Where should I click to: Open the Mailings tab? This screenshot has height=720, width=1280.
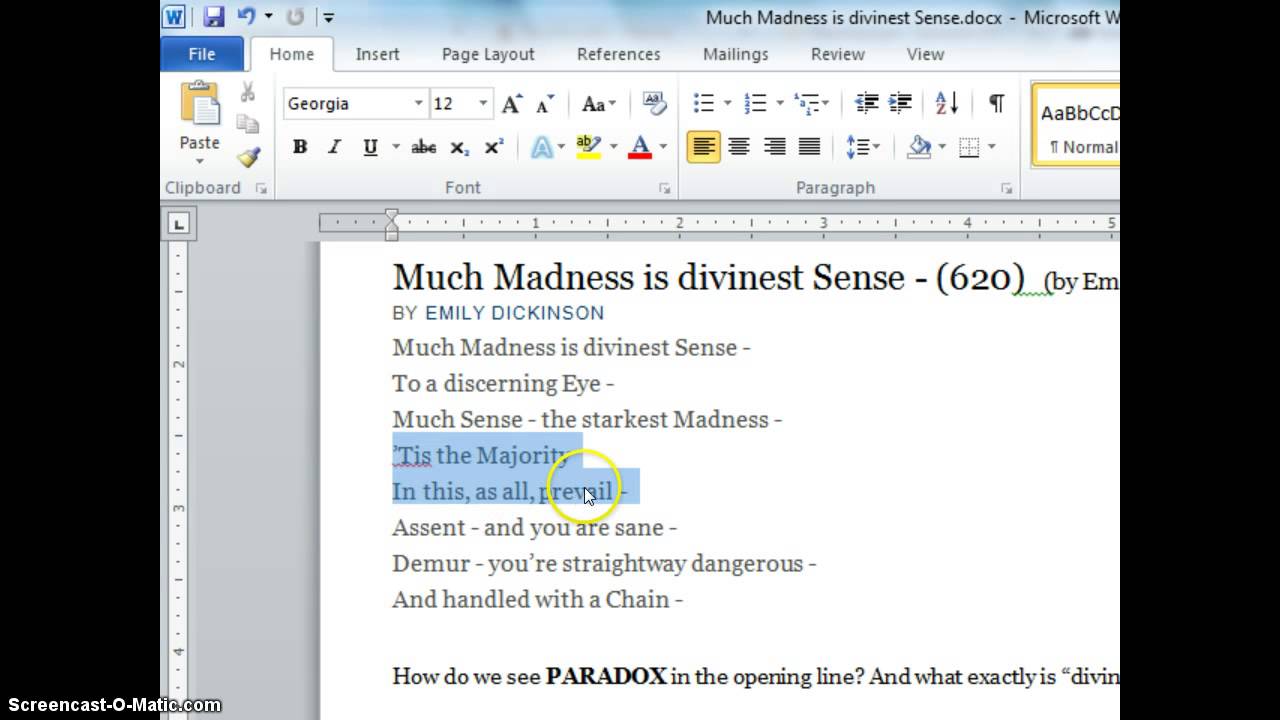click(x=735, y=54)
